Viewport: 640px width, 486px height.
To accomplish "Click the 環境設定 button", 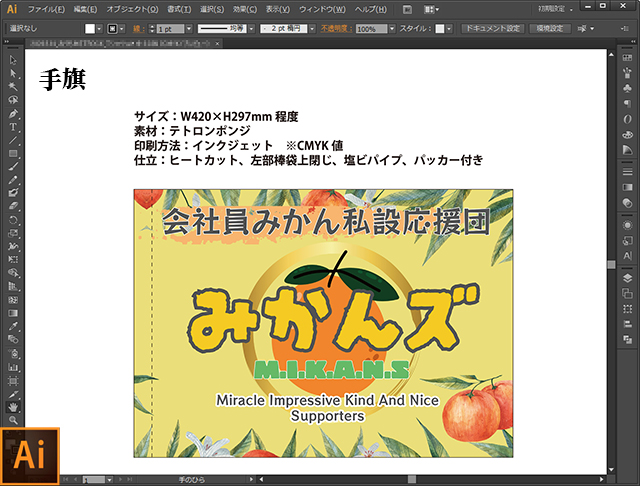I will (x=549, y=29).
